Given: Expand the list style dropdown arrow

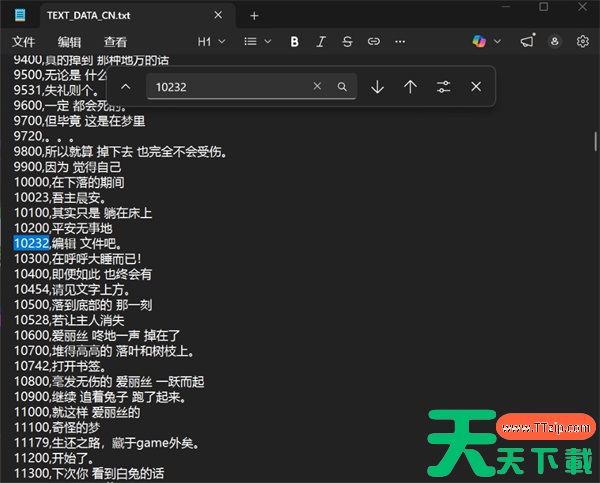Looking at the screenshot, I should pyautogui.click(x=268, y=41).
